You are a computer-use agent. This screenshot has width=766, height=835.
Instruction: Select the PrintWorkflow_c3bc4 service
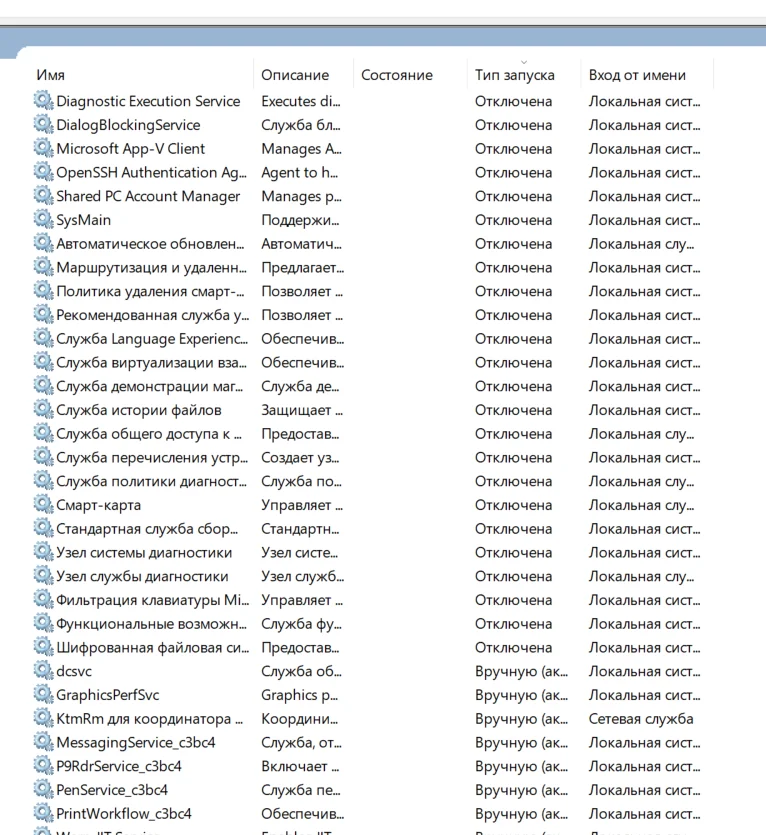[x=368, y=814]
